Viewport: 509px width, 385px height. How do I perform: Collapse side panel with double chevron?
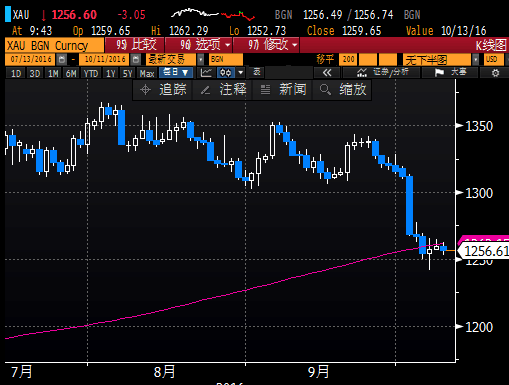click(x=327, y=72)
